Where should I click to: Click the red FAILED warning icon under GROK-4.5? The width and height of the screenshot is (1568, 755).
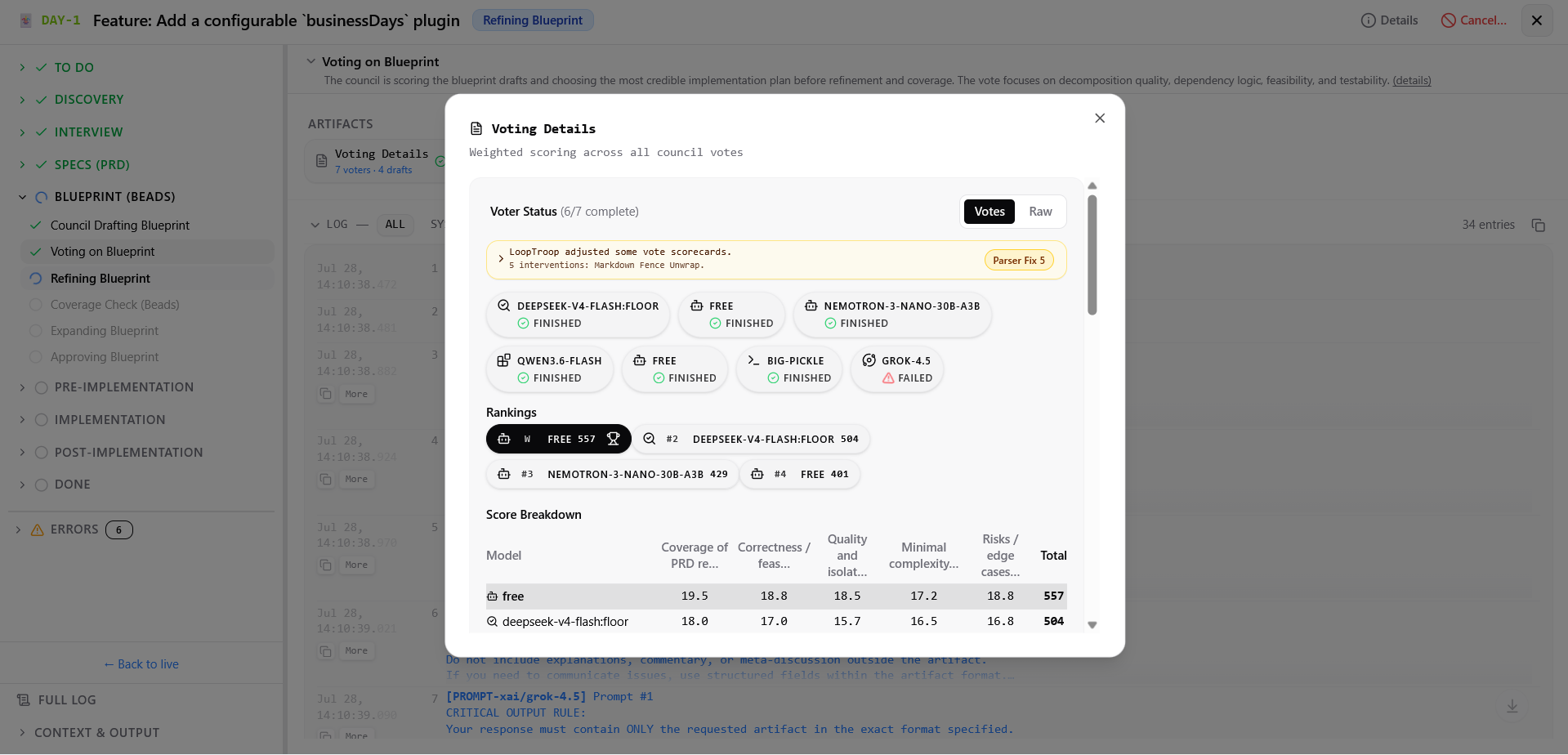pyautogui.click(x=888, y=378)
